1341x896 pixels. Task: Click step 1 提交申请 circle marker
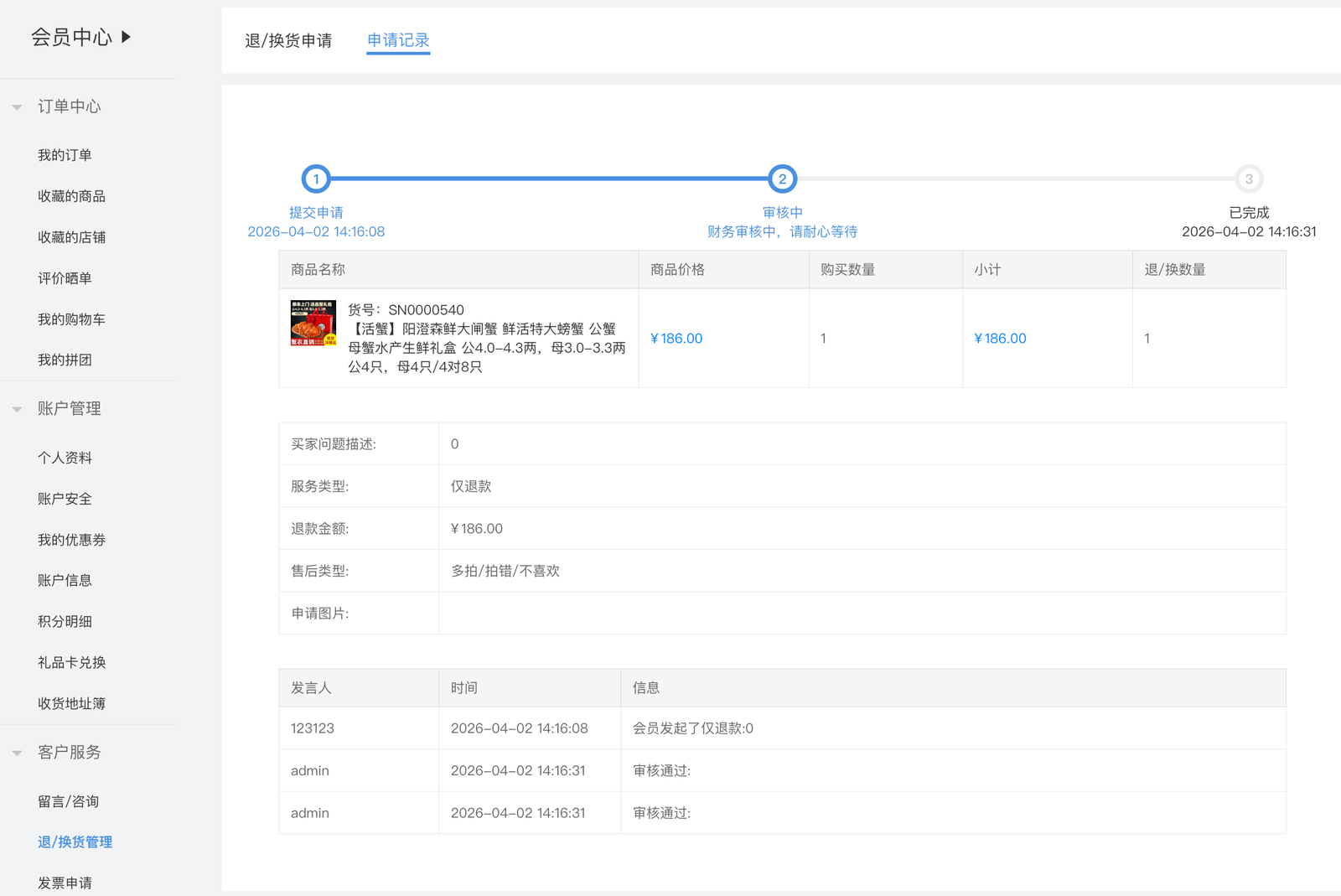pos(316,179)
